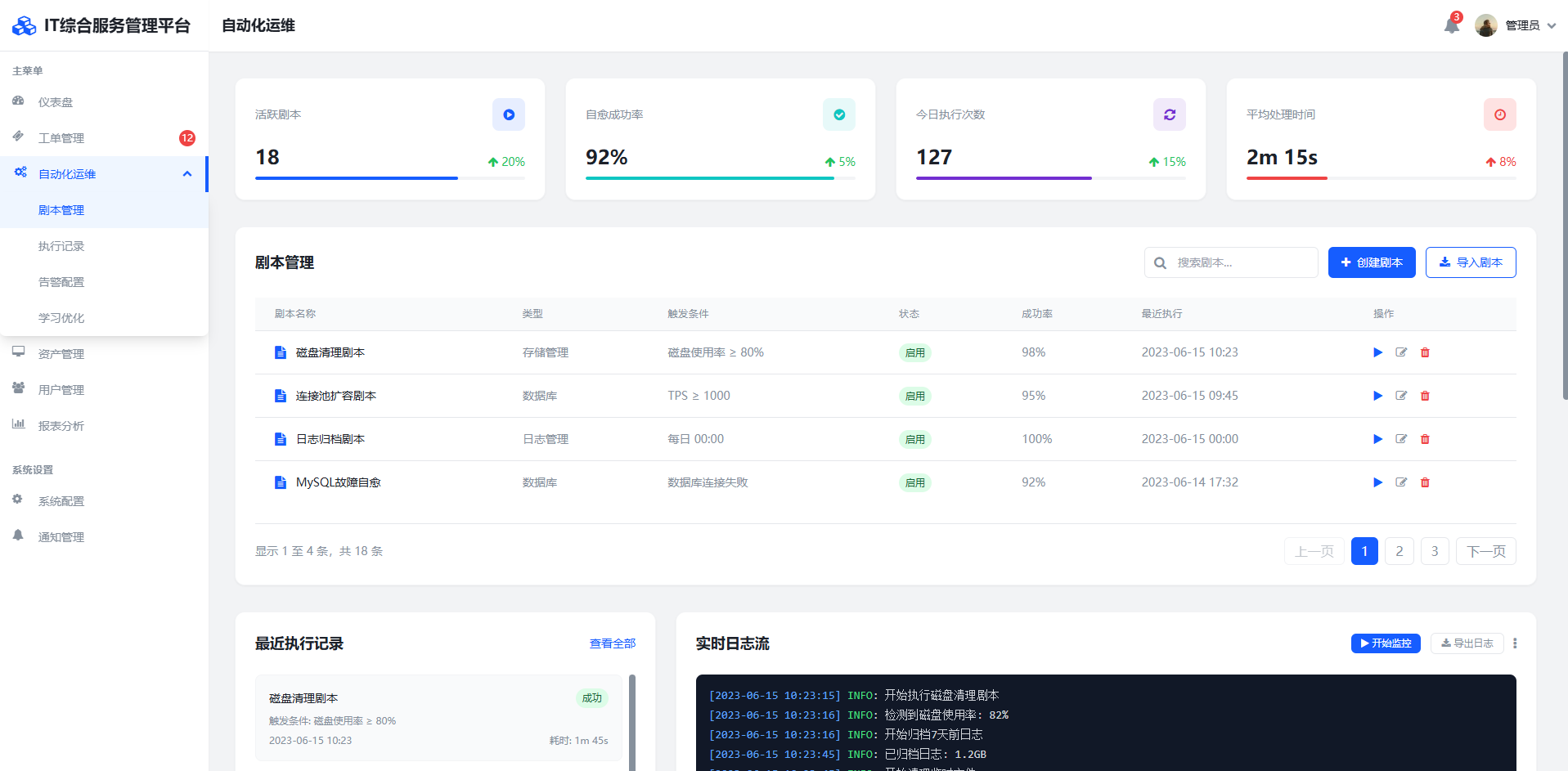
Task: Click the 最近执行记录 list scrollbar
Action: [631, 719]
